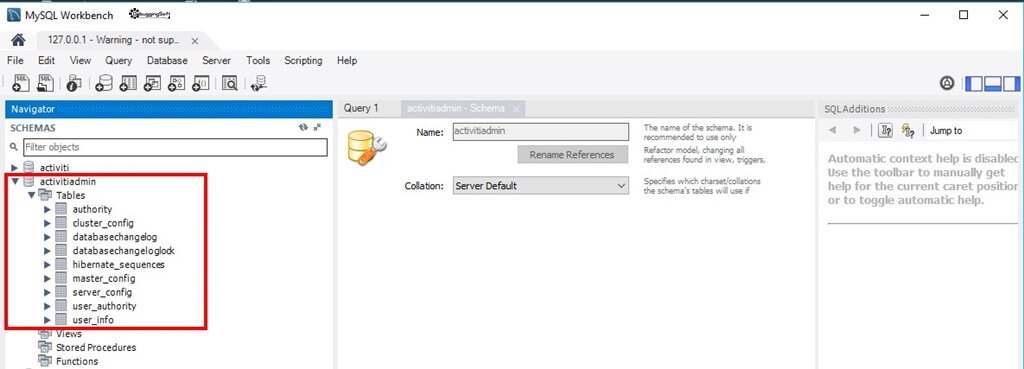The width and height of the screenshot is (1024, 369).
Task: Open the circular account icon in toolbar
Action: [947, 83]
